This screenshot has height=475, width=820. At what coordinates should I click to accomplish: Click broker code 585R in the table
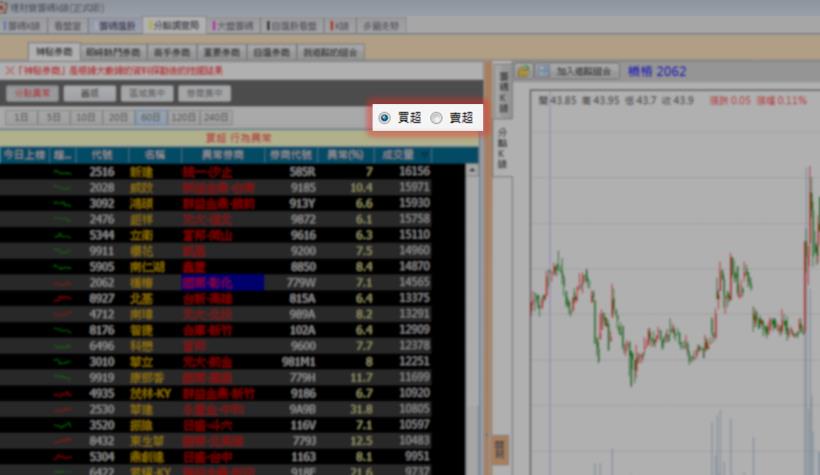tap(303, 172)
